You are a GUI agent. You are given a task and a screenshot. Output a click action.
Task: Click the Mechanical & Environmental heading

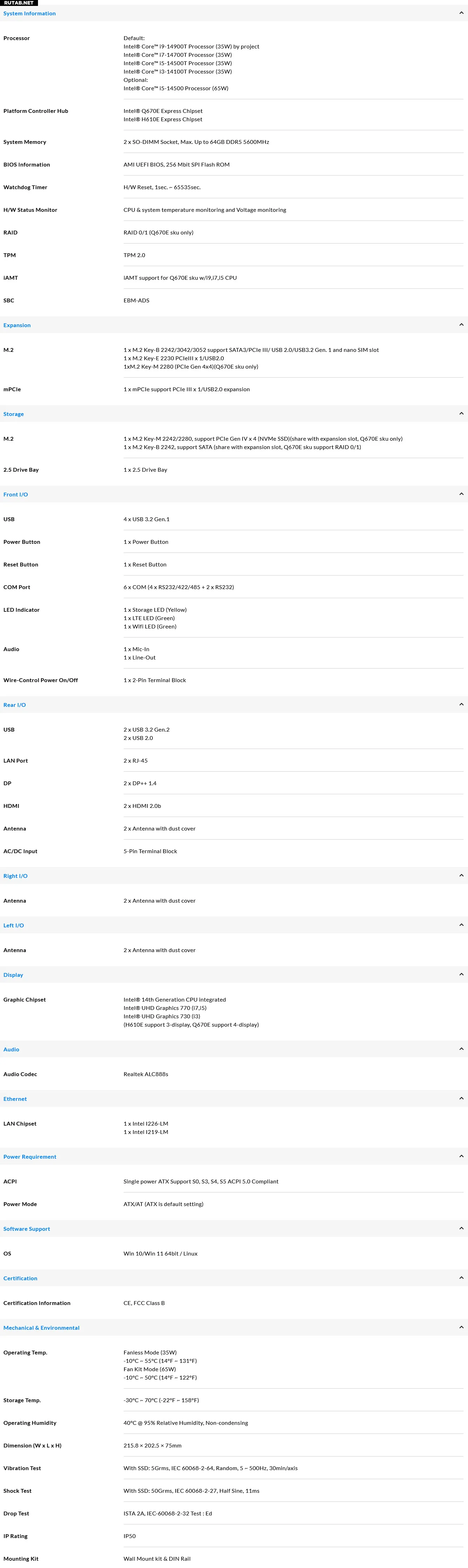(x=41, y=1328)
